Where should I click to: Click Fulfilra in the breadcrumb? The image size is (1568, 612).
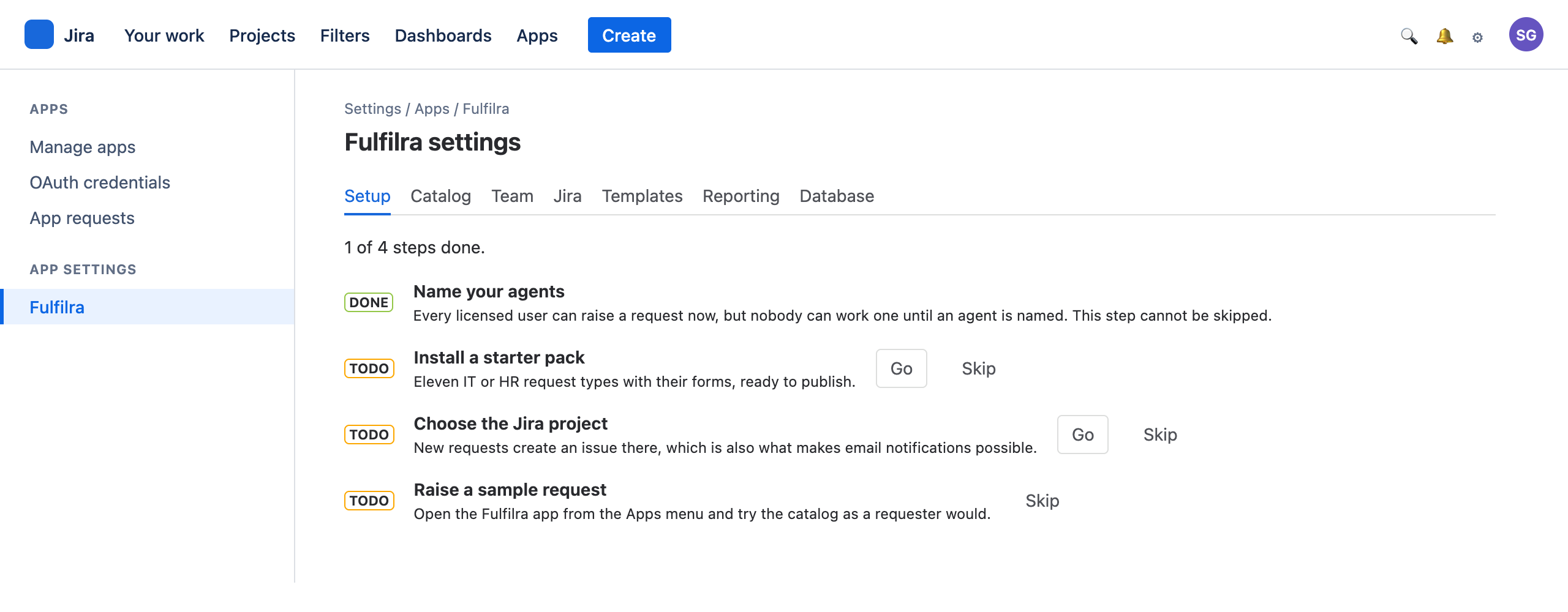coord(486,109)
